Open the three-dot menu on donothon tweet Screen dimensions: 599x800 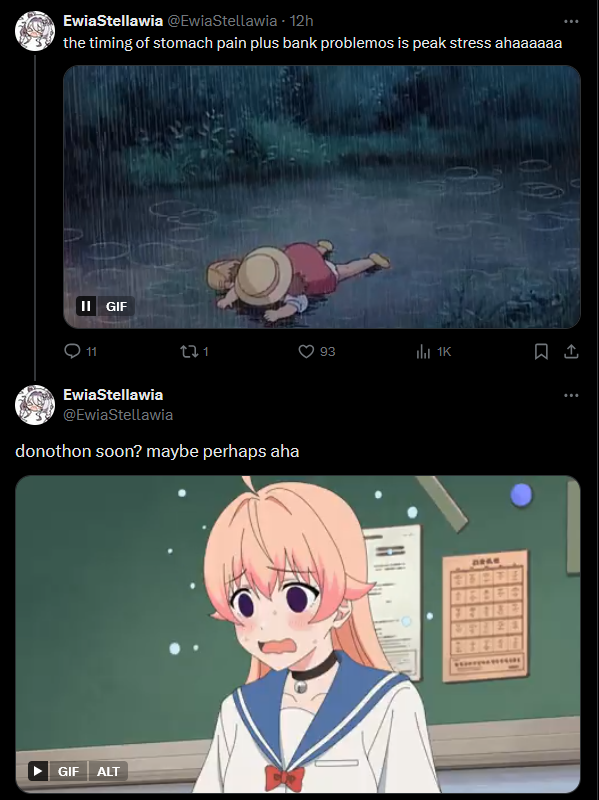tap(571, 395)
